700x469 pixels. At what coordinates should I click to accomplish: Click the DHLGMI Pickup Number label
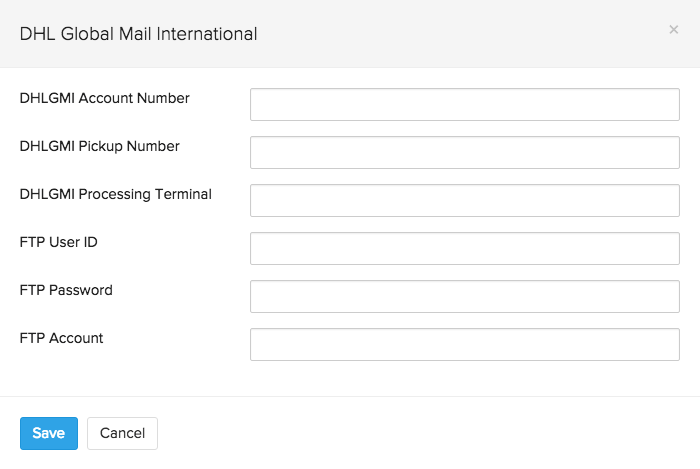point(99,146)
